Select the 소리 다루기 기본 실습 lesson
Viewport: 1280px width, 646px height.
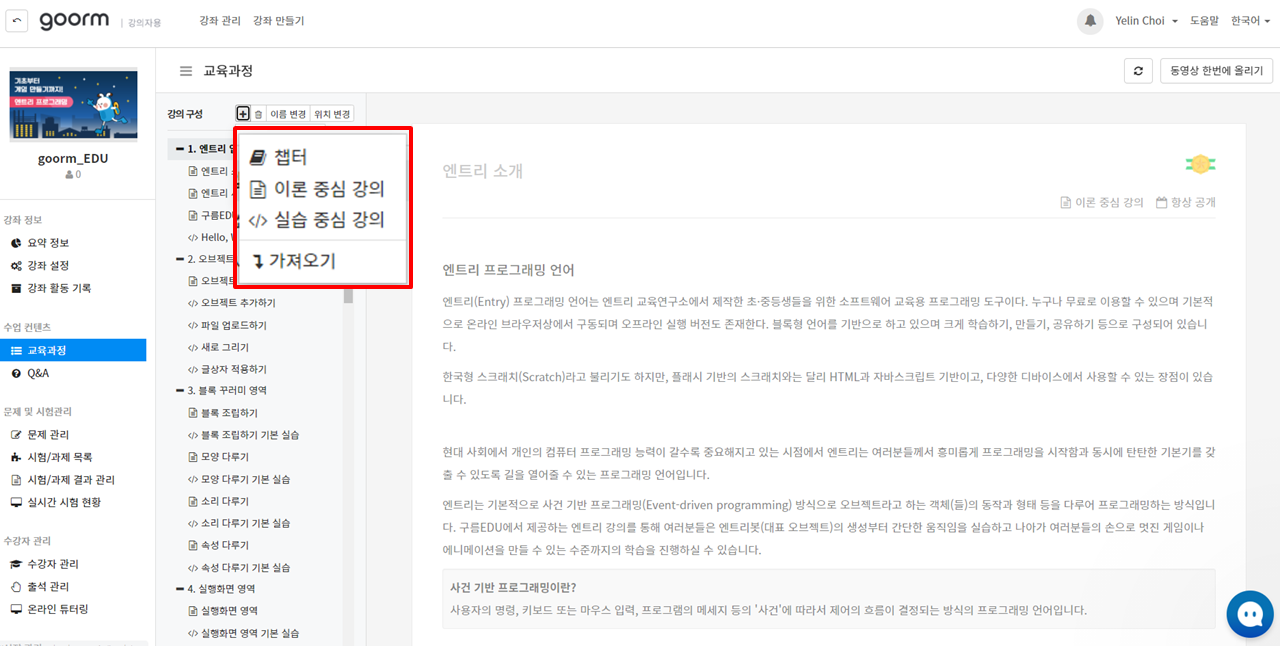(245, 523)
